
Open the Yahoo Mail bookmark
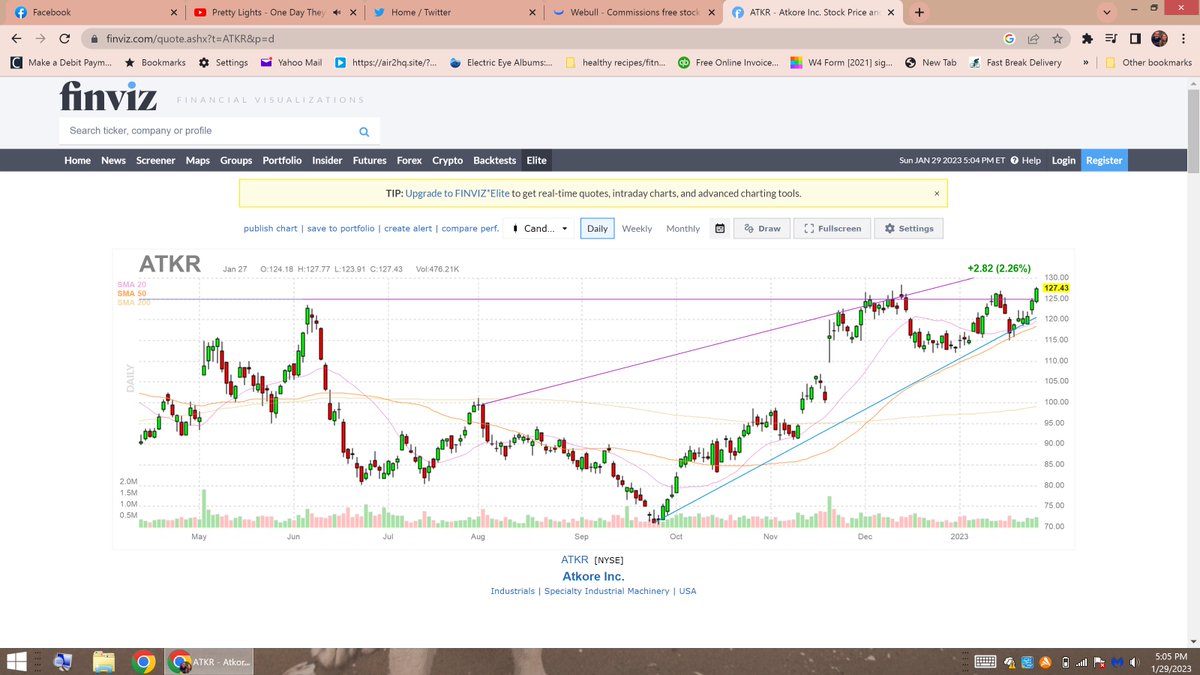(x=291, y=62)
